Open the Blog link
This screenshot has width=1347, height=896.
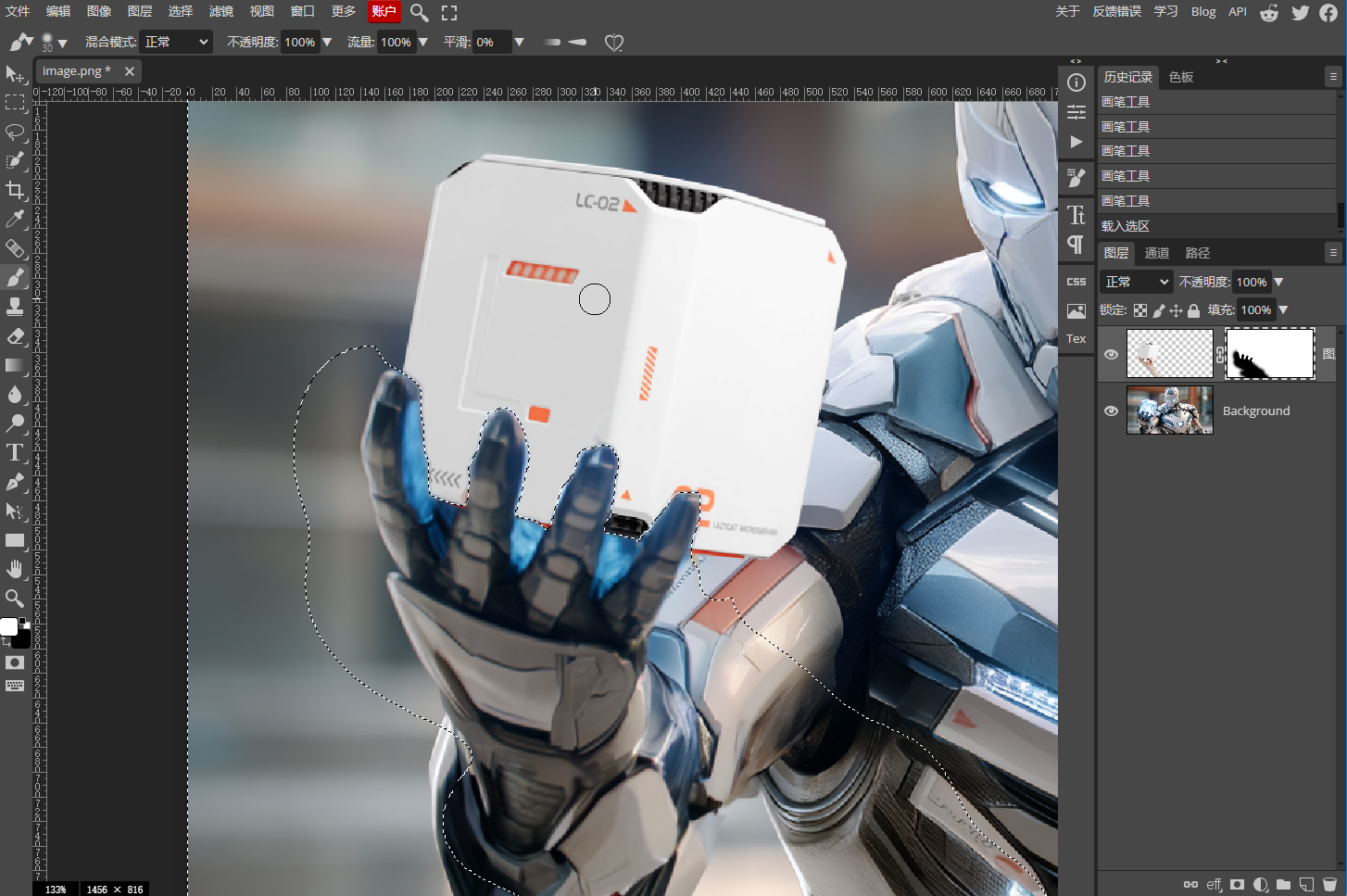coord(1203,11)
